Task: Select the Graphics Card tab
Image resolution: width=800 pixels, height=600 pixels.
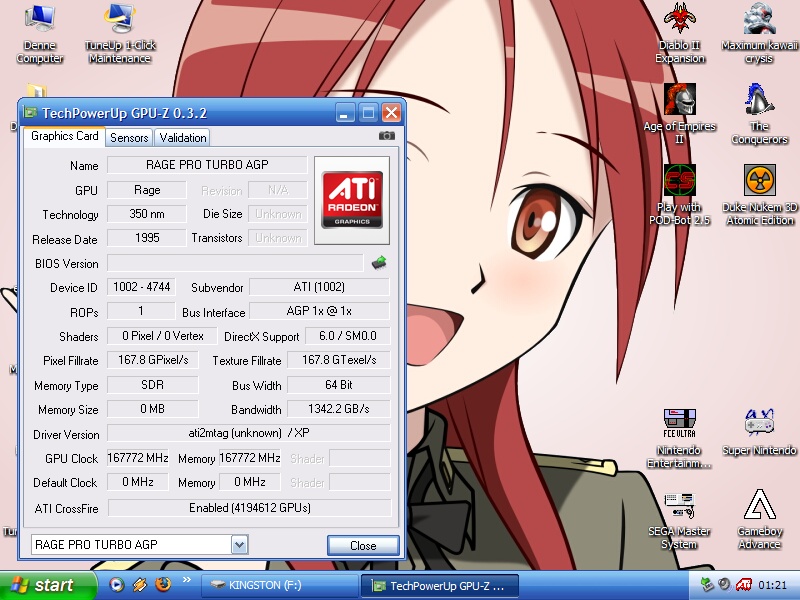Action: coord(64,136)
